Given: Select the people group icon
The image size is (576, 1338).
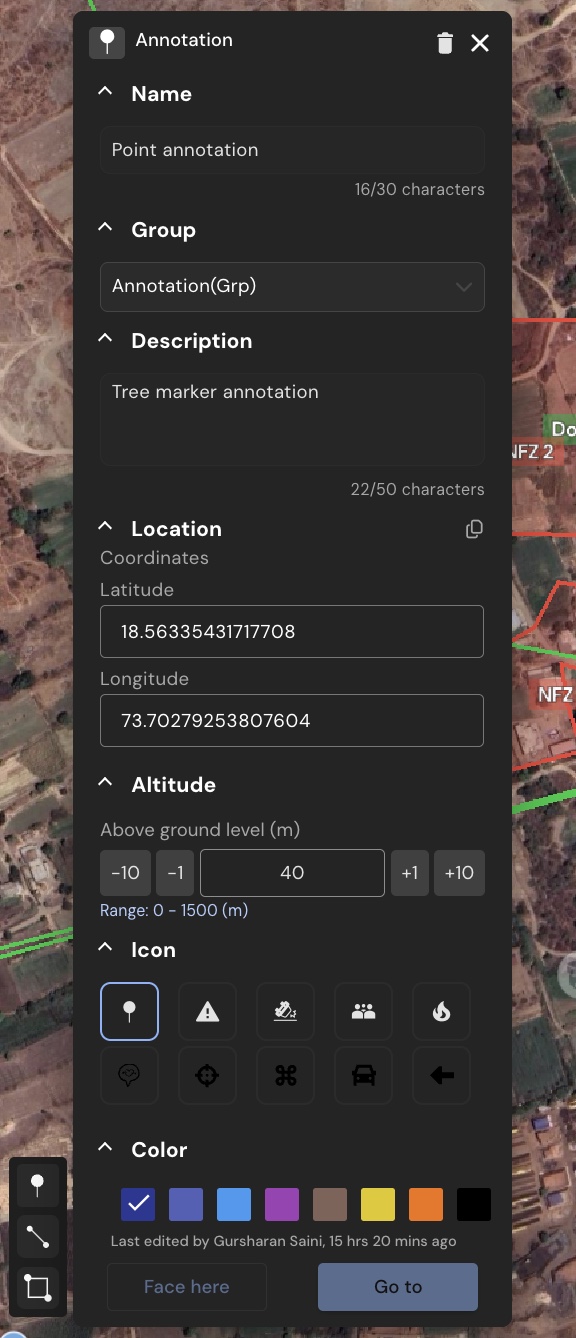Looking at the screenshot, I should click(x=363, y=1012).
